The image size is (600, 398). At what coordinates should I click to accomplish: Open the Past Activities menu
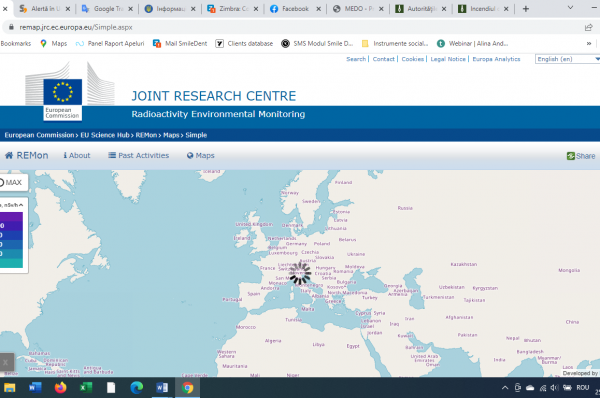click(139, 155)
